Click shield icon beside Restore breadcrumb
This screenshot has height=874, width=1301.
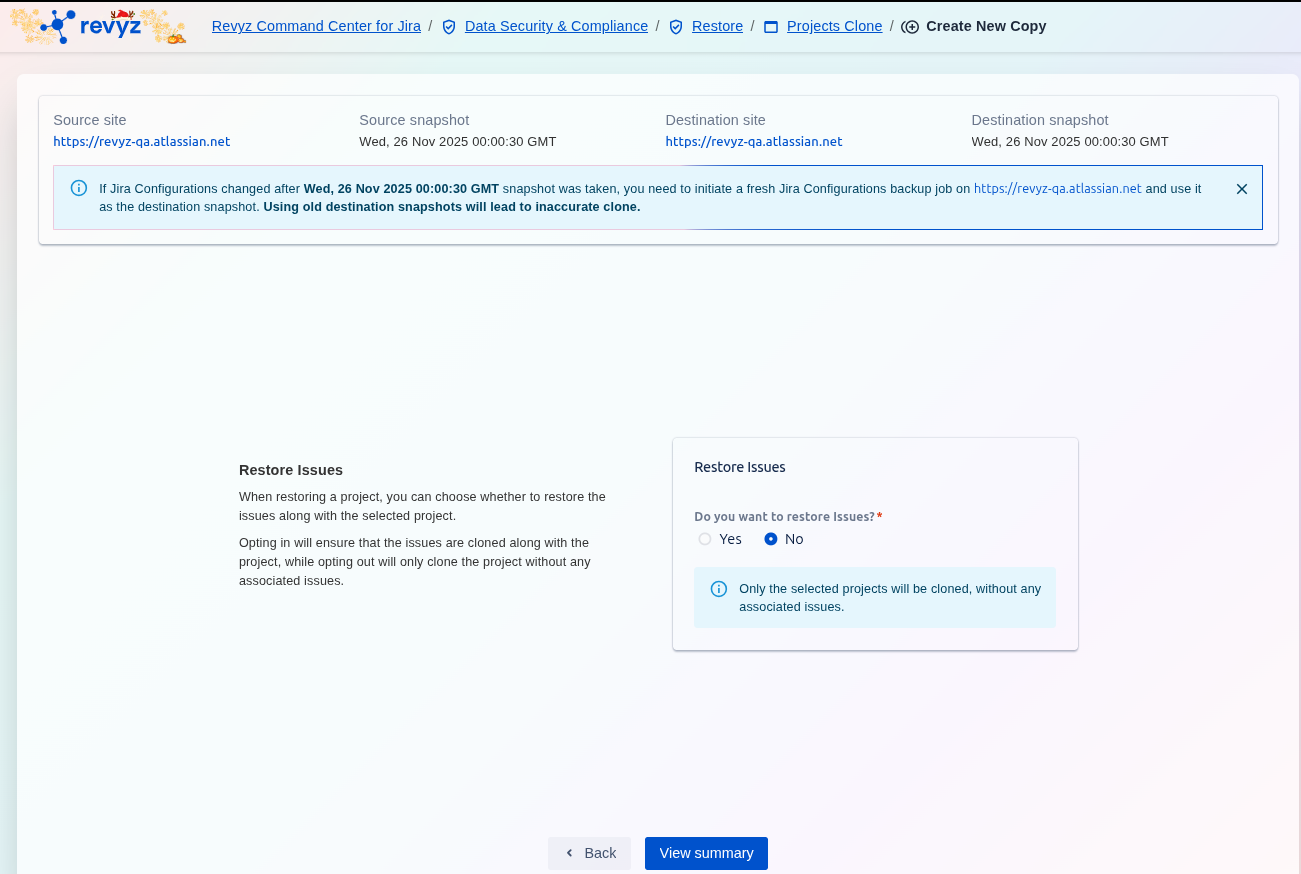(676, 27)
